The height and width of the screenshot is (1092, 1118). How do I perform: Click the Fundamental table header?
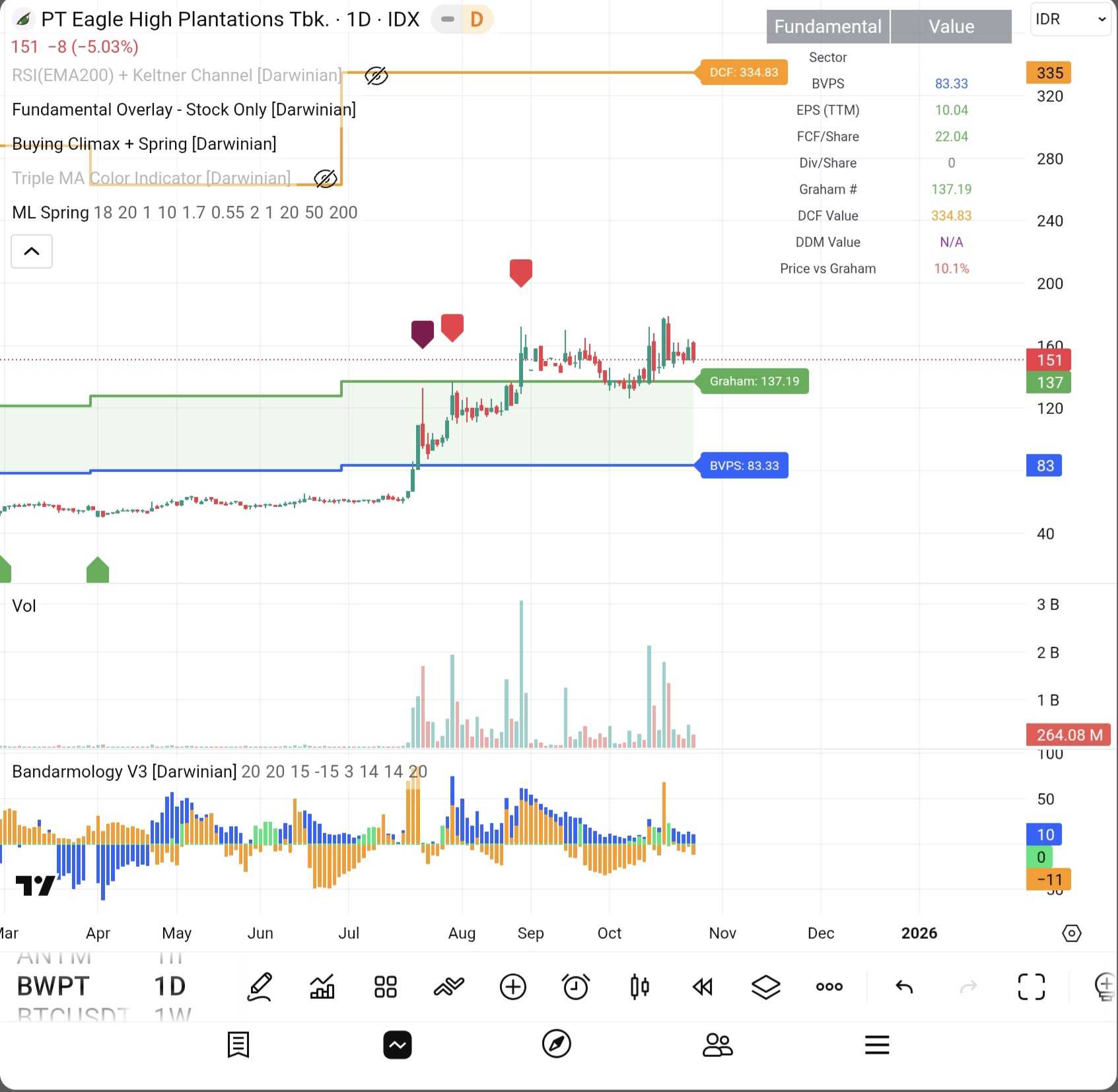(x=828, y=26)
